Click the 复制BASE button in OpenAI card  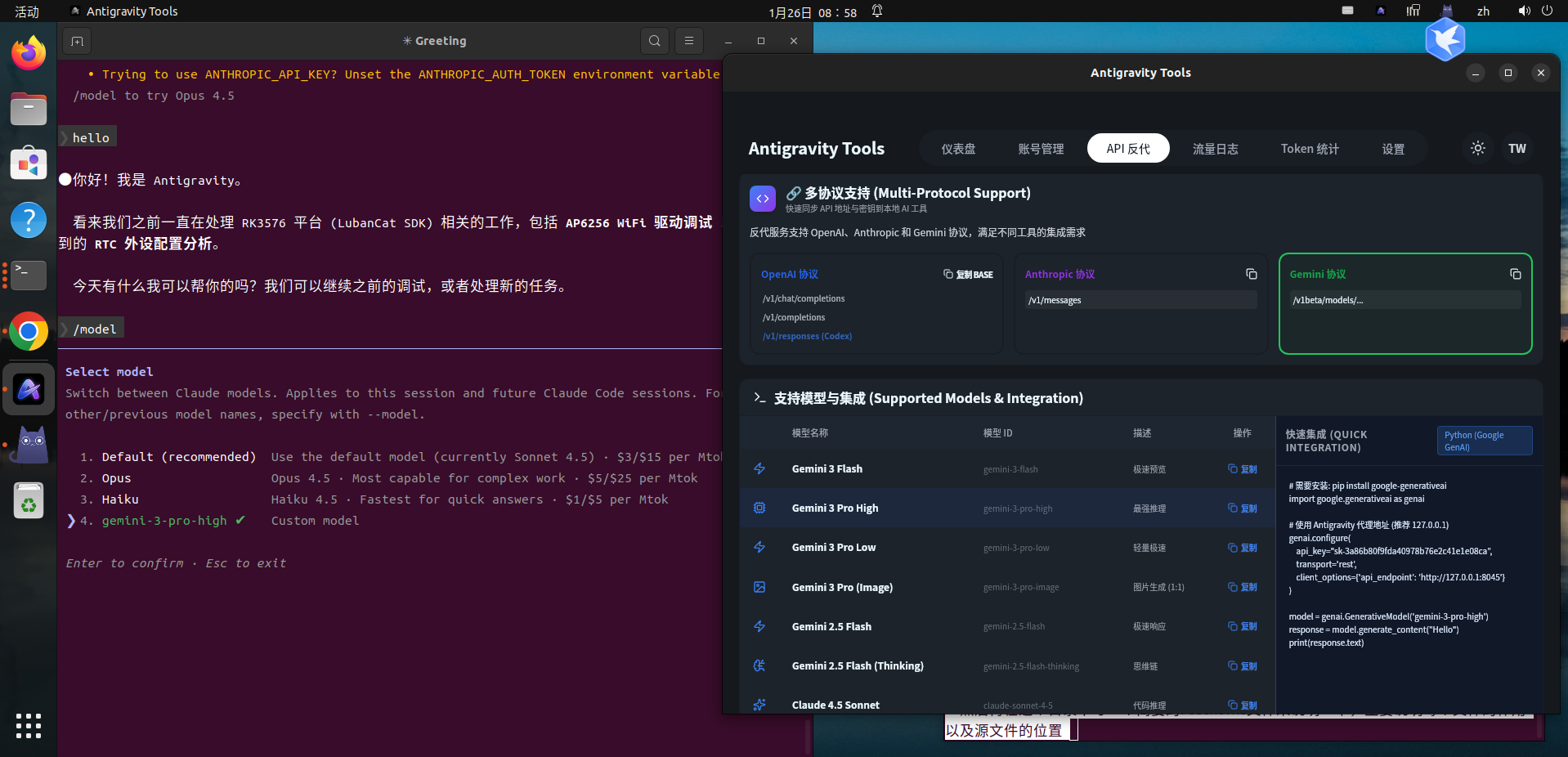click(968, 275)
